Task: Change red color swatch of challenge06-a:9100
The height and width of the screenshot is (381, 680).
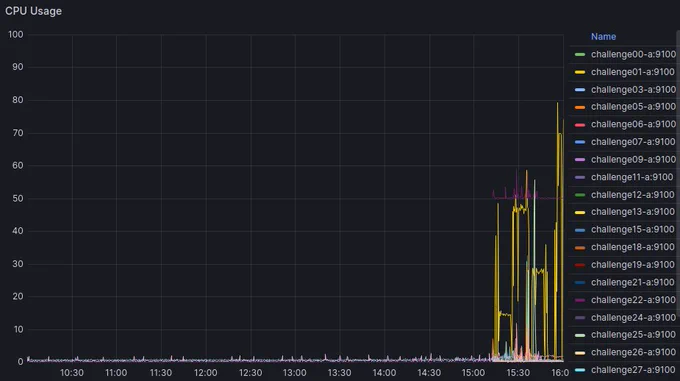Action: click(x=580, y=125)
